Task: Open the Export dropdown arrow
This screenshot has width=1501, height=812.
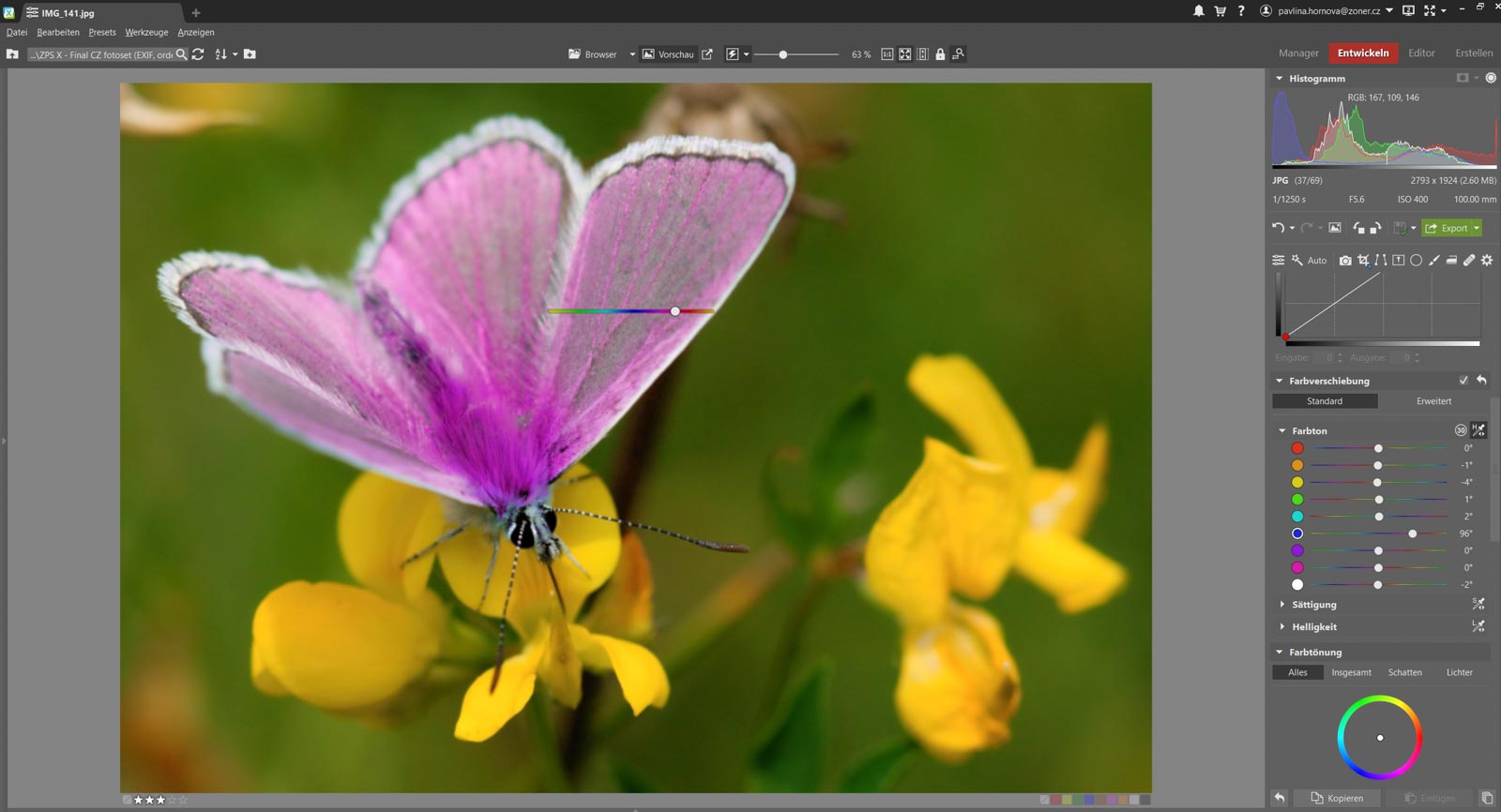Action: point(1477,228)
